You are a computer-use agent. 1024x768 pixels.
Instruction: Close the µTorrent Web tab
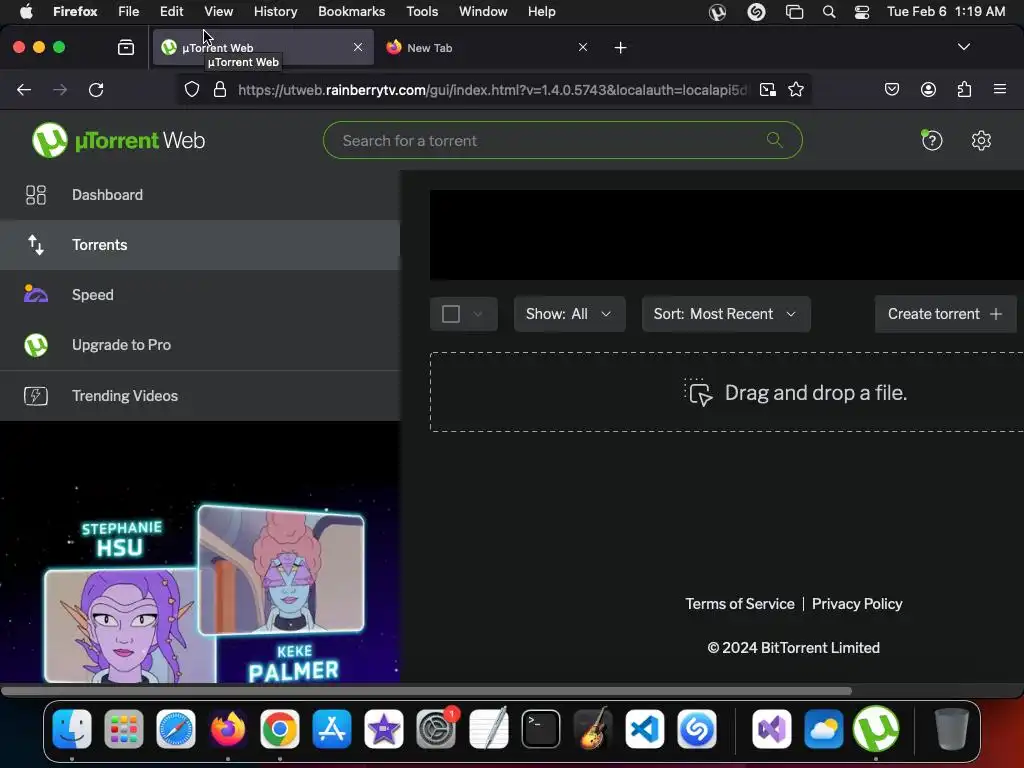point(358,48)
